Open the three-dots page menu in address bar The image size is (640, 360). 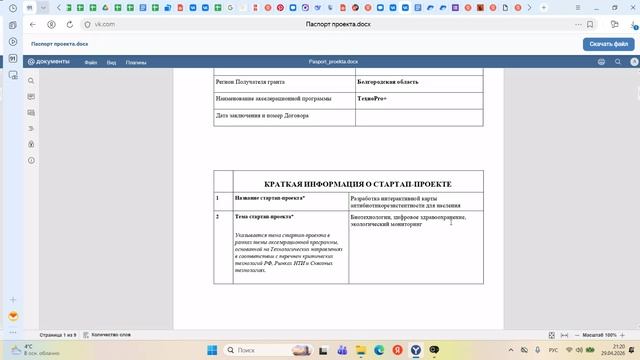pos(578,24)
